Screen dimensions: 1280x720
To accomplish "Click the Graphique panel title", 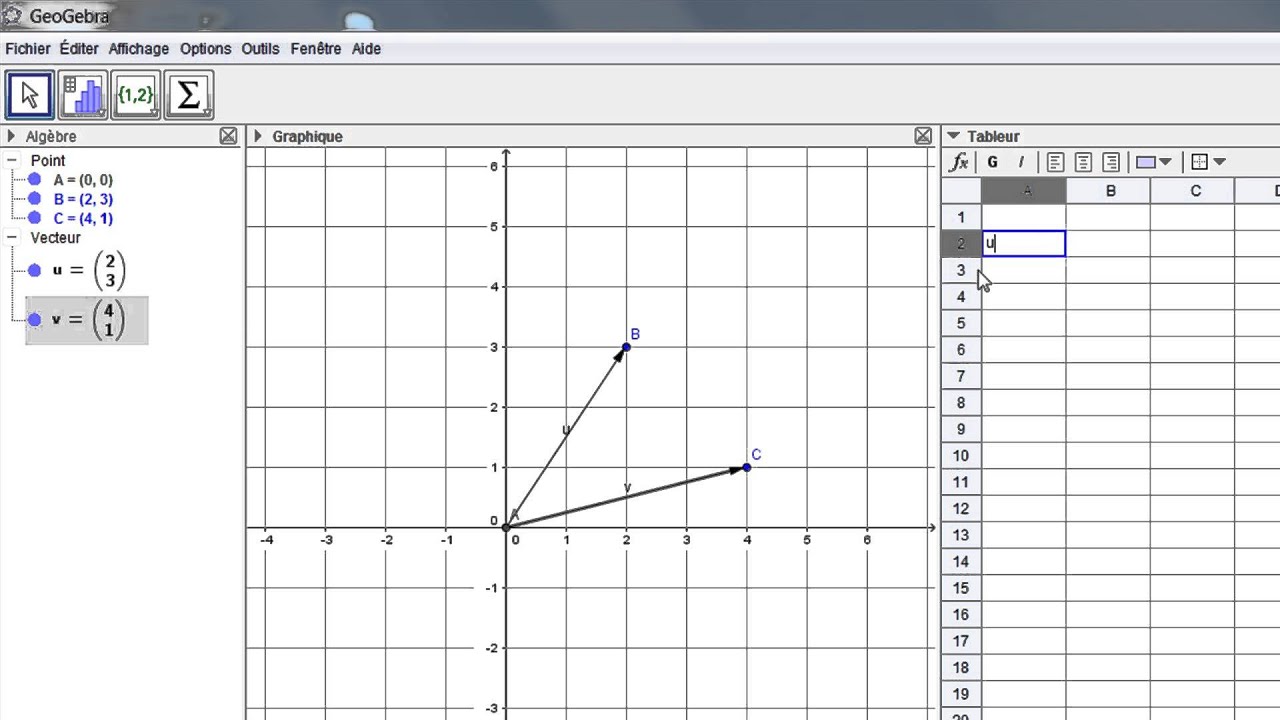I will click(307, 136).
